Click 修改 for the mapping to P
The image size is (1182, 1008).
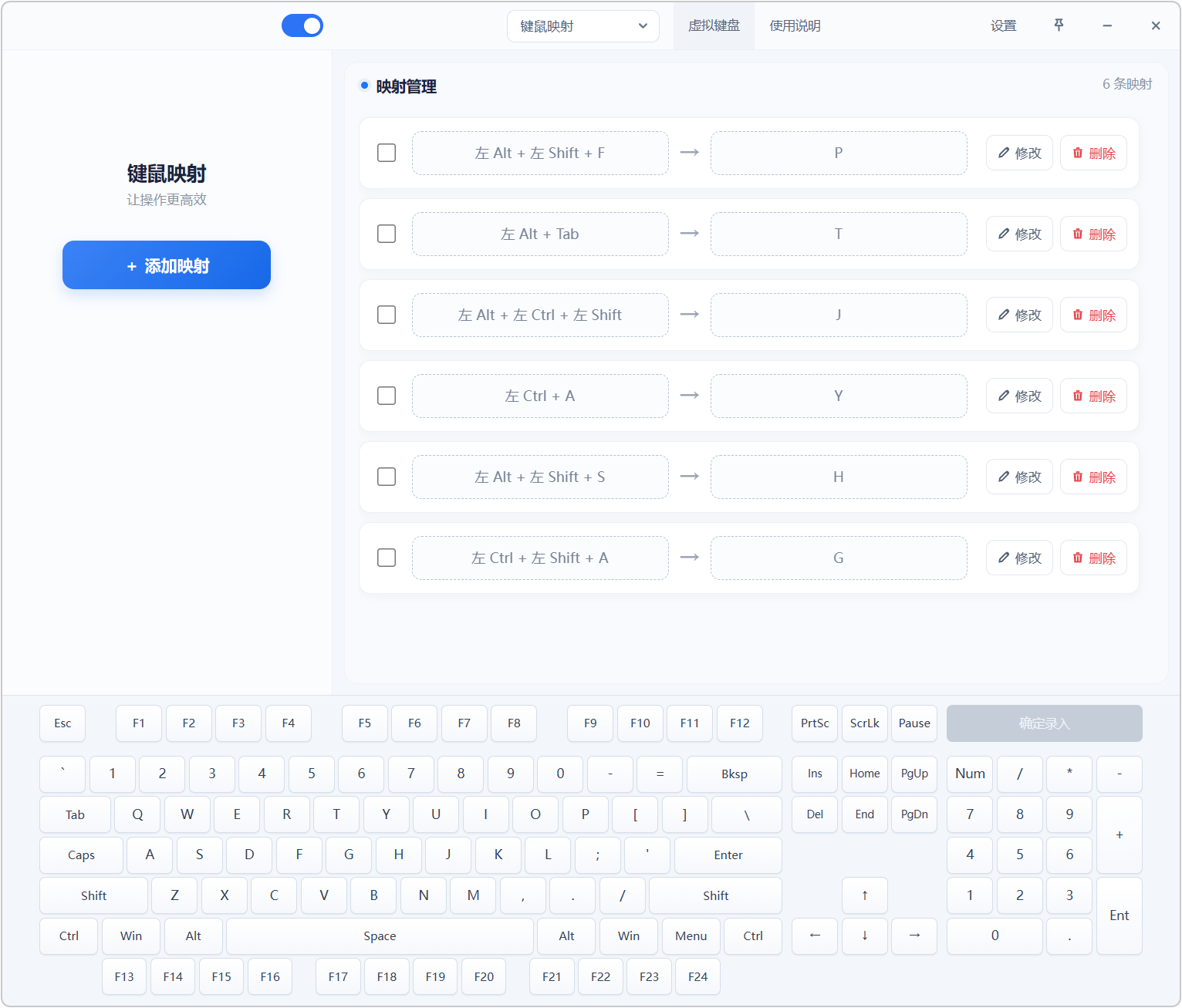pos(1019,153)
